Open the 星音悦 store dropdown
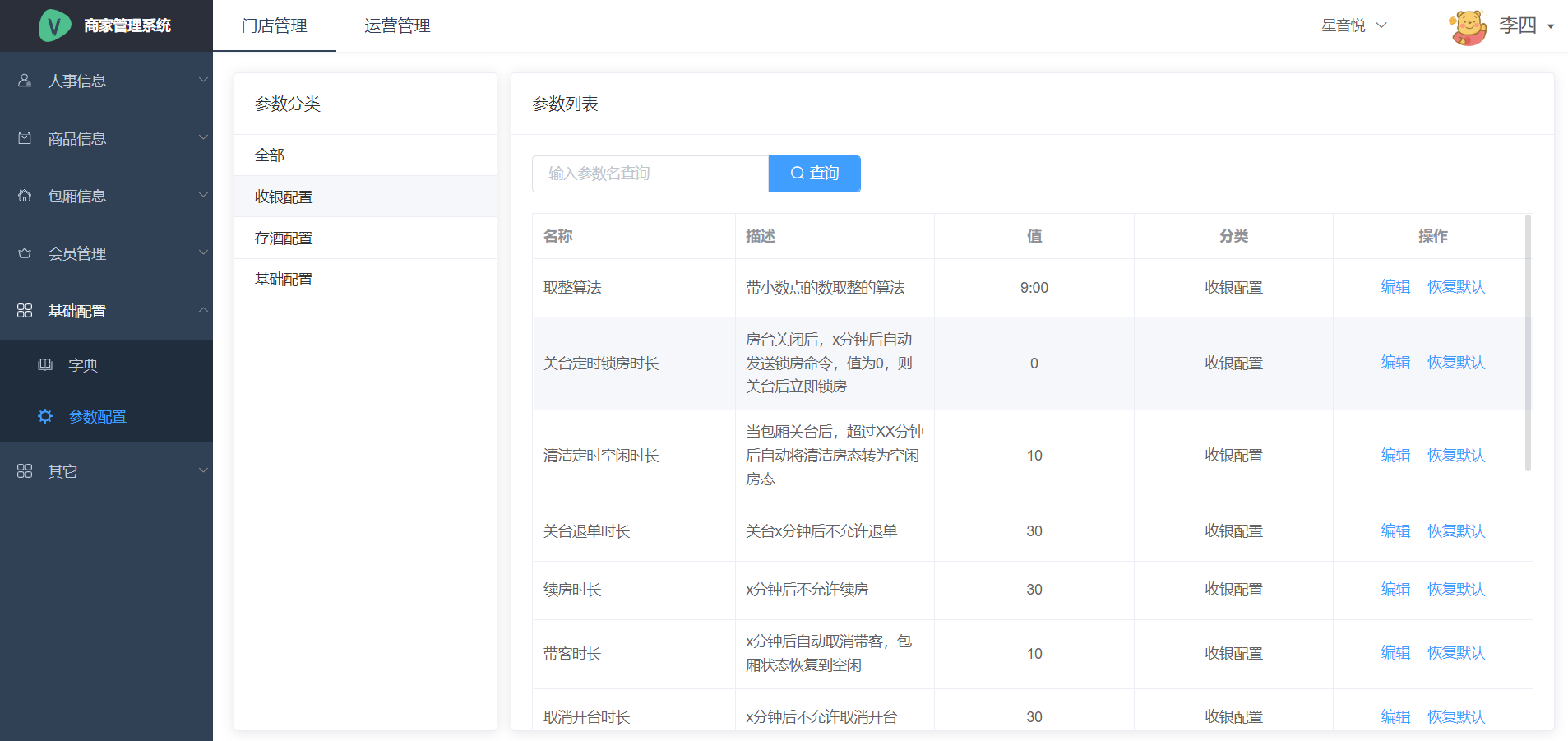Screen dimensions: 1568x741 pyautogui.click(x=1353, y=25)
